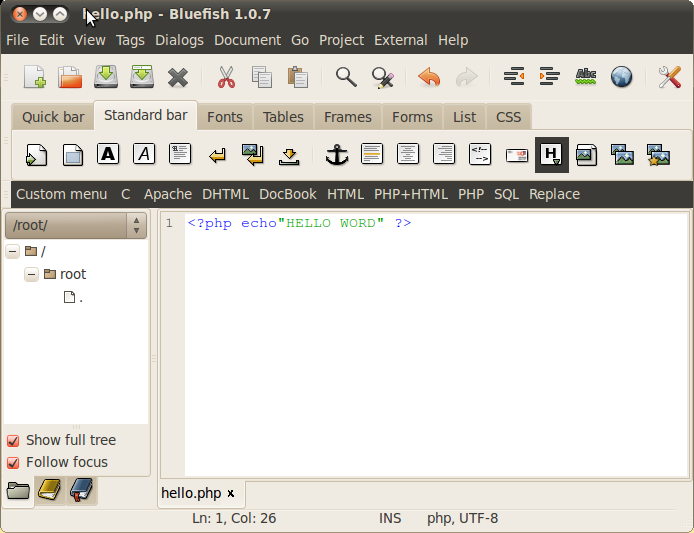Click the Anchor icon
694x533 pixels.
pyautogui.click(x=337, y=155)
